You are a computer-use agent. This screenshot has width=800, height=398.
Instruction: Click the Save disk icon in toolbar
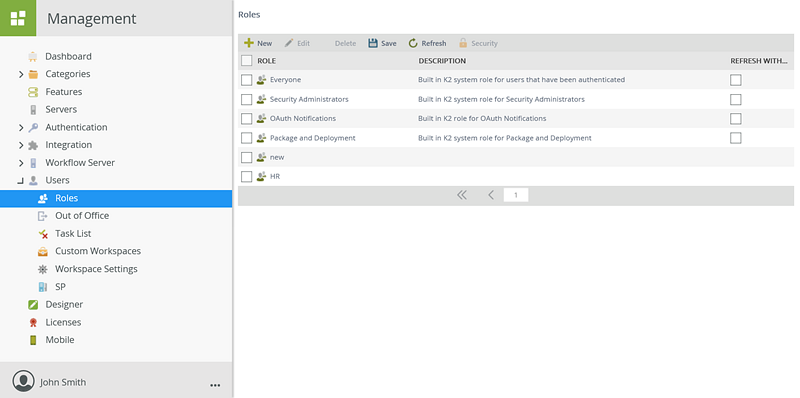pyautogui.click(x=373, y=43)
